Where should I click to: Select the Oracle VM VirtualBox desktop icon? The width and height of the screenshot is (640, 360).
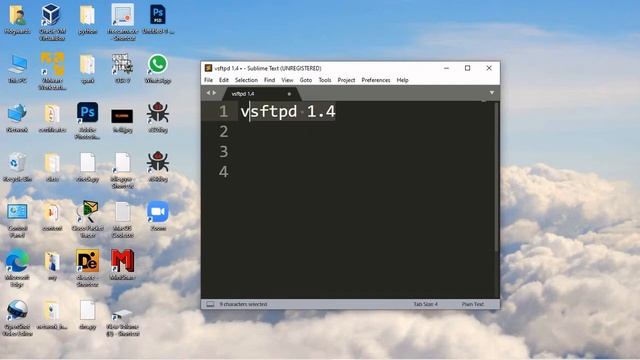(52, 22)
